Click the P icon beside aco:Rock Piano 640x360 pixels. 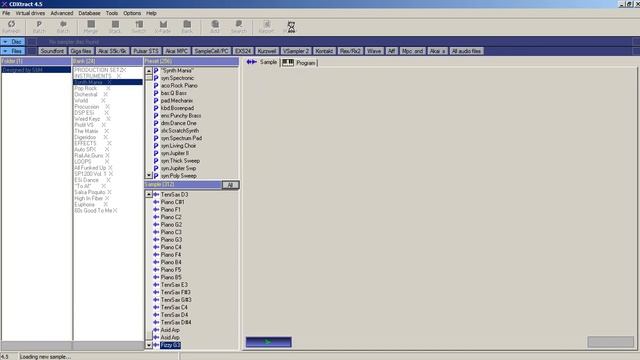[x=156, y=86]
